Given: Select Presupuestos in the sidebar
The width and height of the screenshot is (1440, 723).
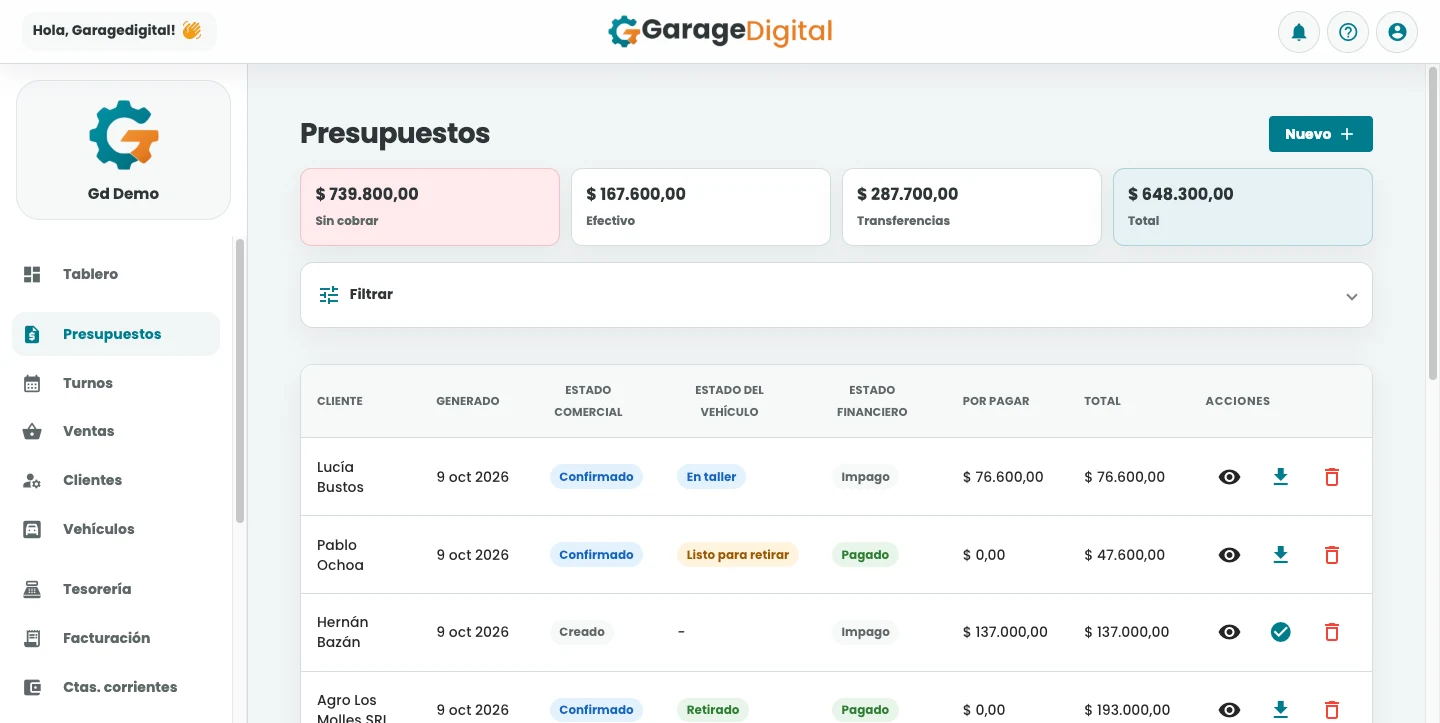Looking at the screenshot, I should (116, 334).
